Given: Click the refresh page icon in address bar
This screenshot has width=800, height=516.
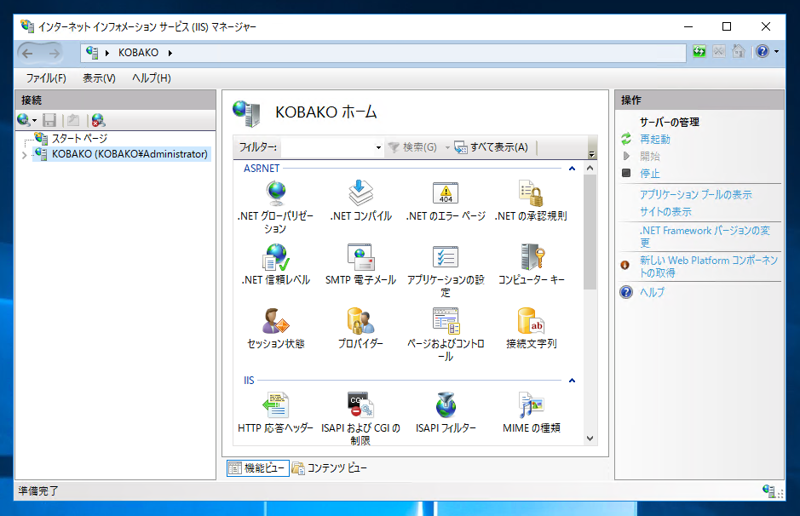Looking at the screenshot, I should click(699, 52).
